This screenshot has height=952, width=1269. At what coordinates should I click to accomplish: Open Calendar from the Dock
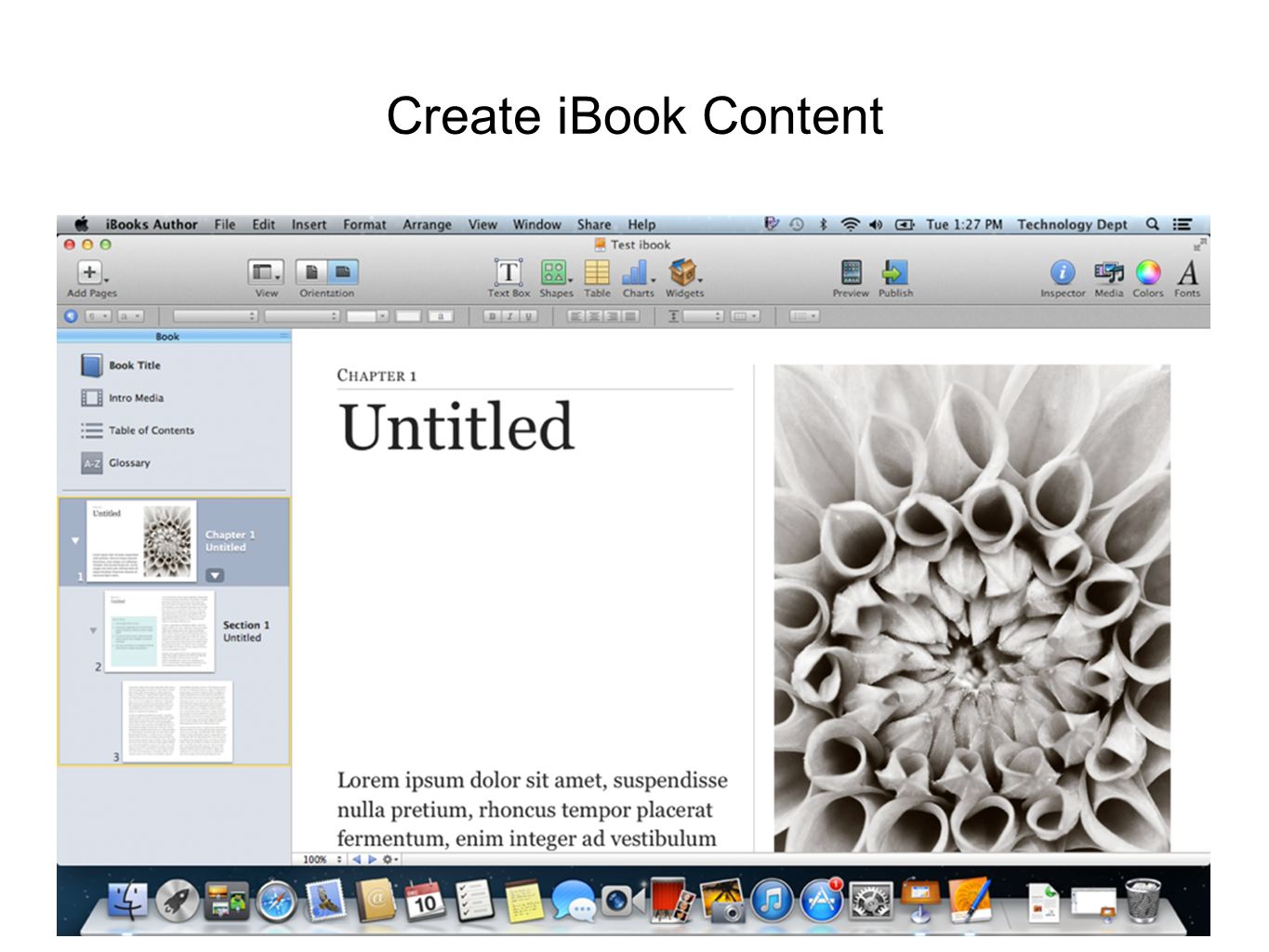click(424, 900)
